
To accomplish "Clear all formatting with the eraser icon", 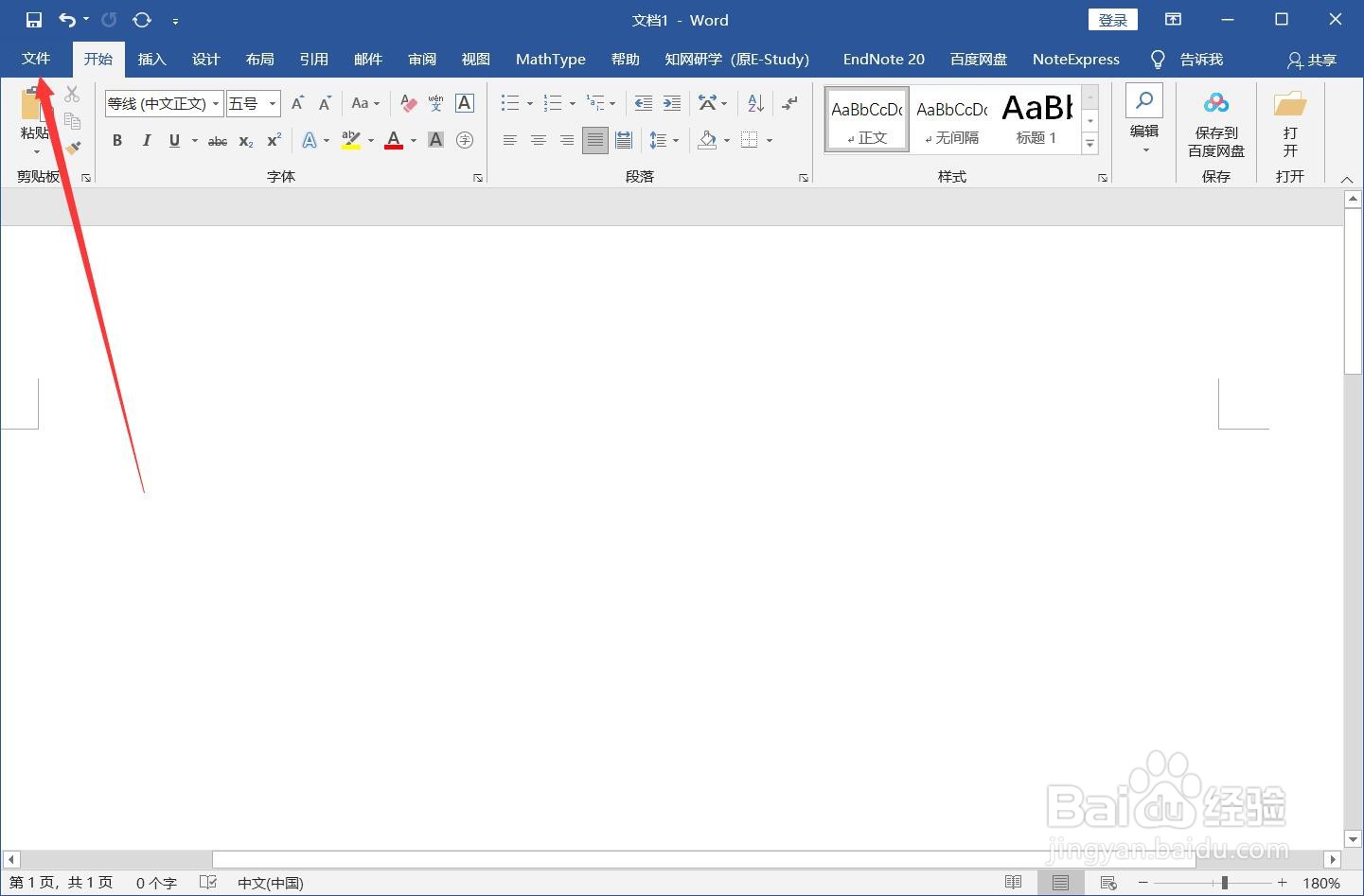I will [408, 103].
